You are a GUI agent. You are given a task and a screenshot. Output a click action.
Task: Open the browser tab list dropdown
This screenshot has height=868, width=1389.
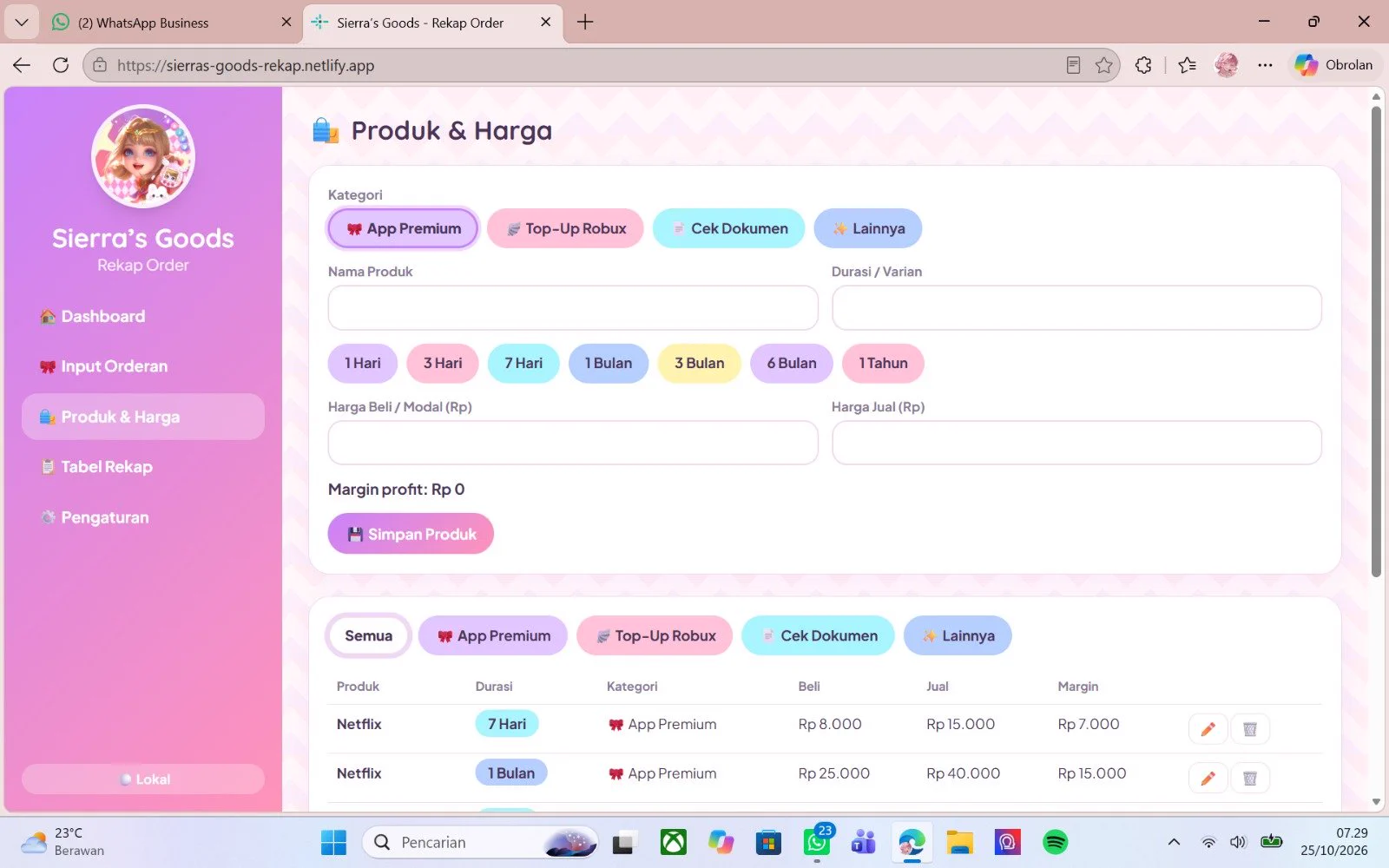pos(22,23)
